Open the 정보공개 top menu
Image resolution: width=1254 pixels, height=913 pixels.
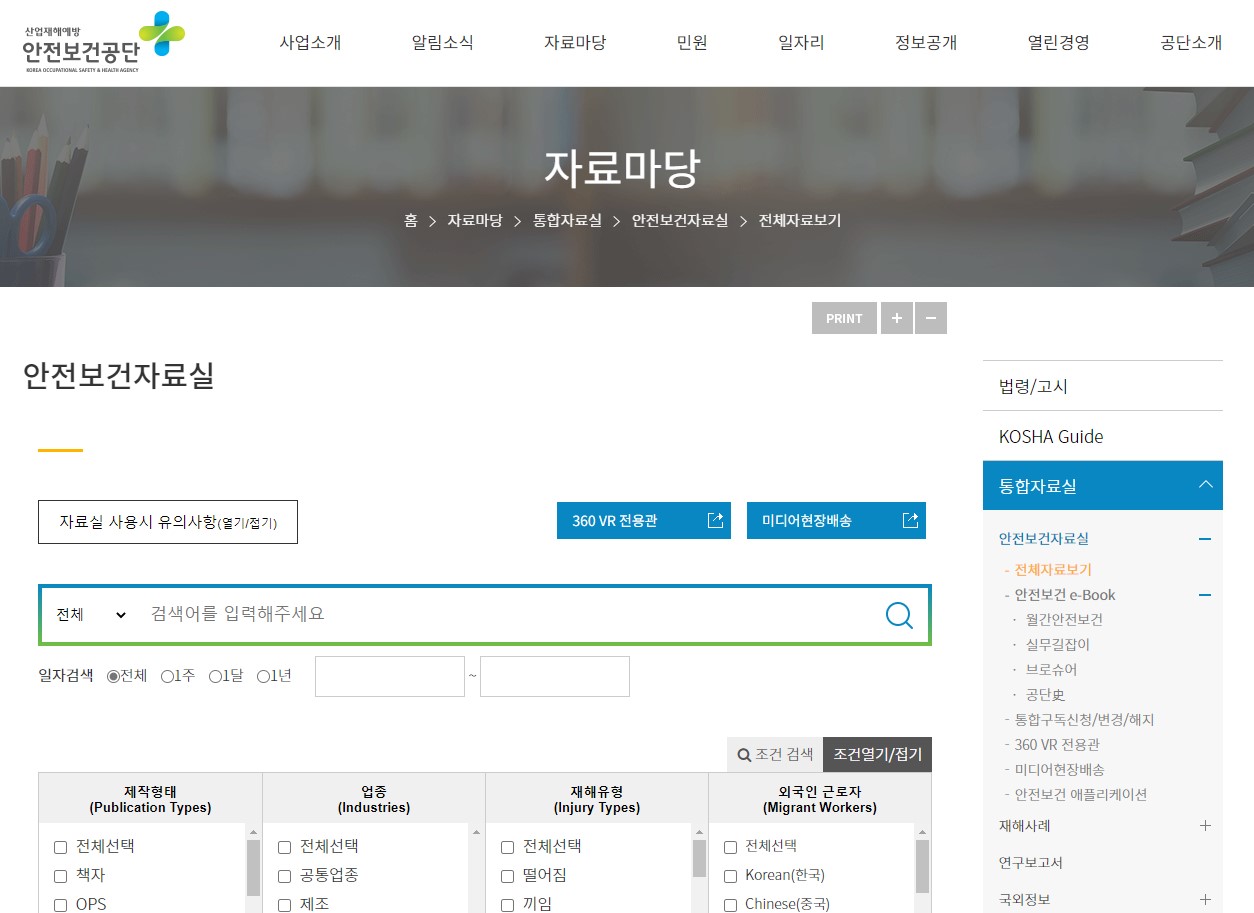point(926,42)
